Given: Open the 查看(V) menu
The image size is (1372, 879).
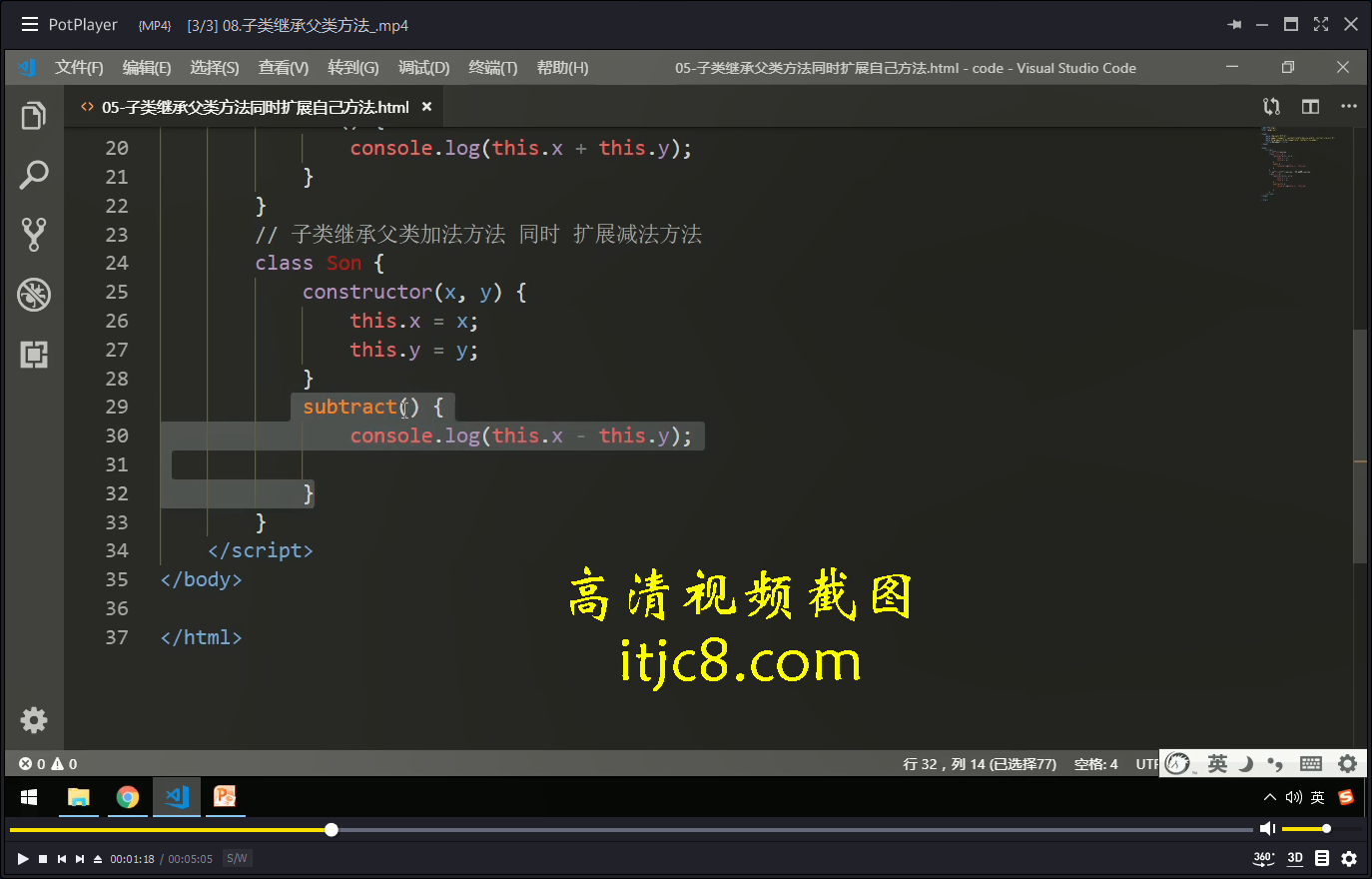Looking at the screenshot, I should click(284, 68).
